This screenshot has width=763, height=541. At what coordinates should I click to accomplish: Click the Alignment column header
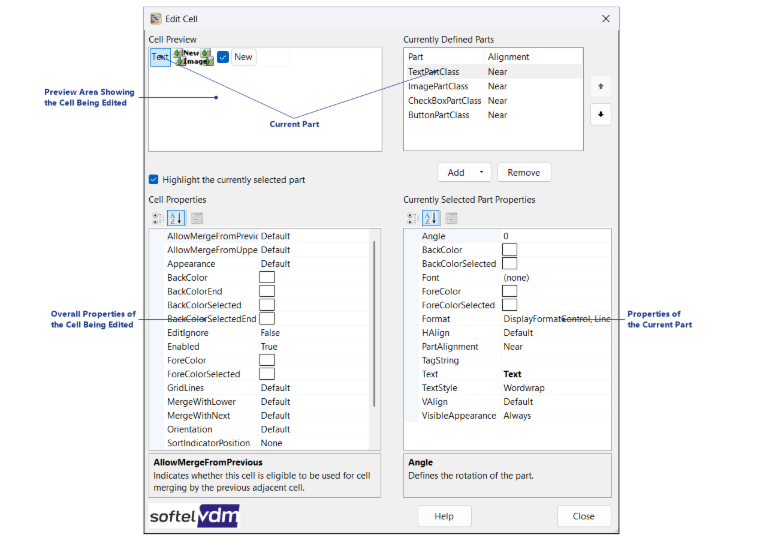(534, 57)
